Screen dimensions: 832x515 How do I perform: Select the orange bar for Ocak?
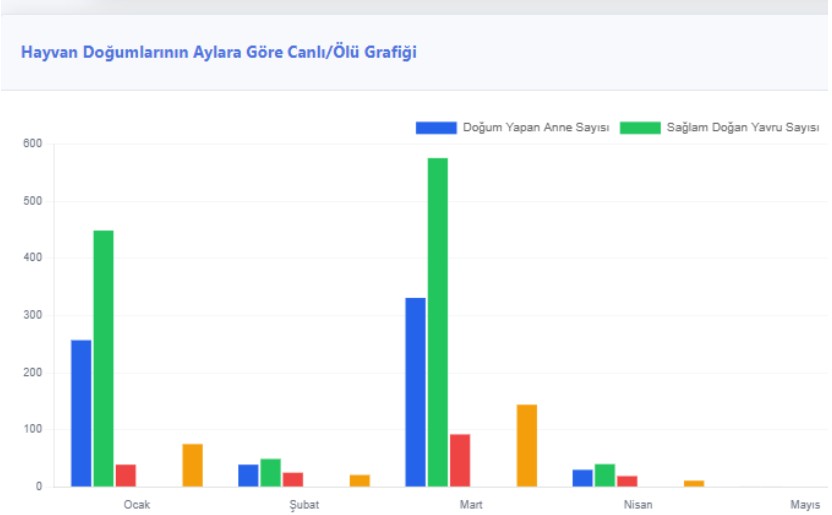[193, 465]
